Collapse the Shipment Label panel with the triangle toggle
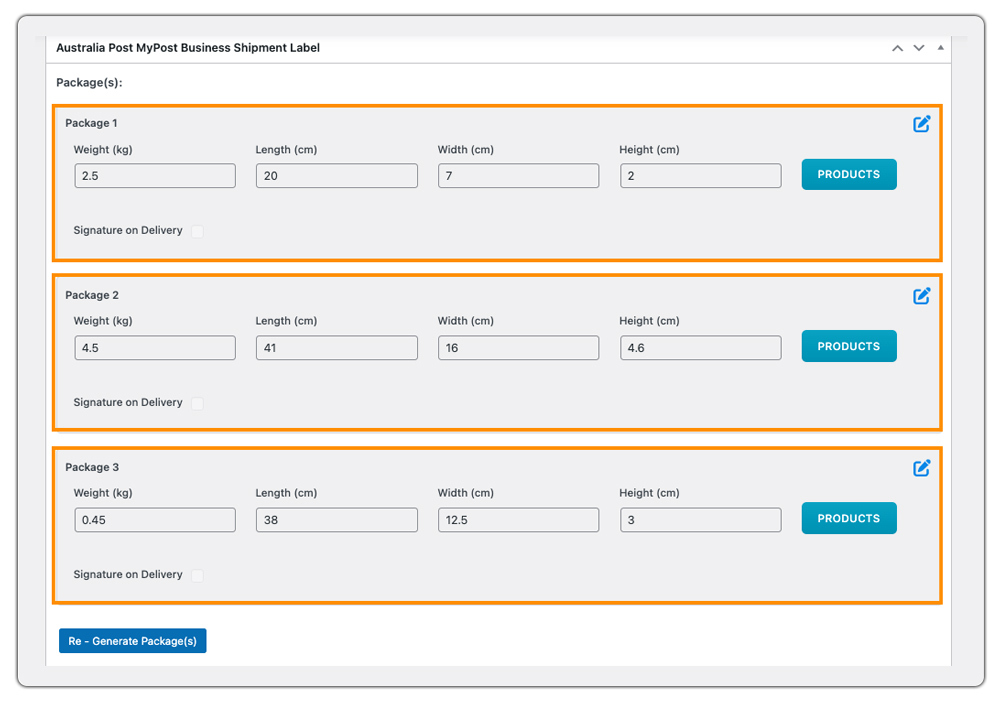Image resolution: width=1000 pixels, height=703 pixels. [x=941, y=47]
